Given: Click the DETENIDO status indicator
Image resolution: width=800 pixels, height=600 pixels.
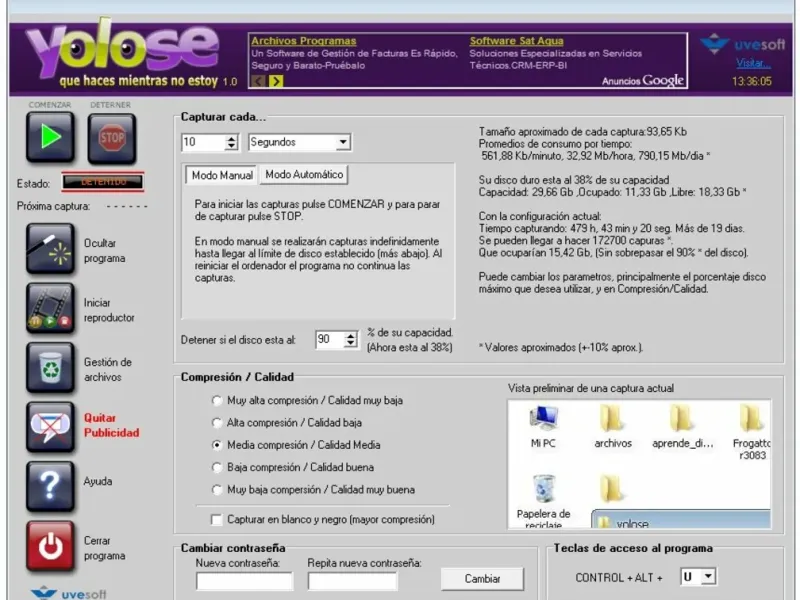Looking at the screenshot, I should [103, 182].
